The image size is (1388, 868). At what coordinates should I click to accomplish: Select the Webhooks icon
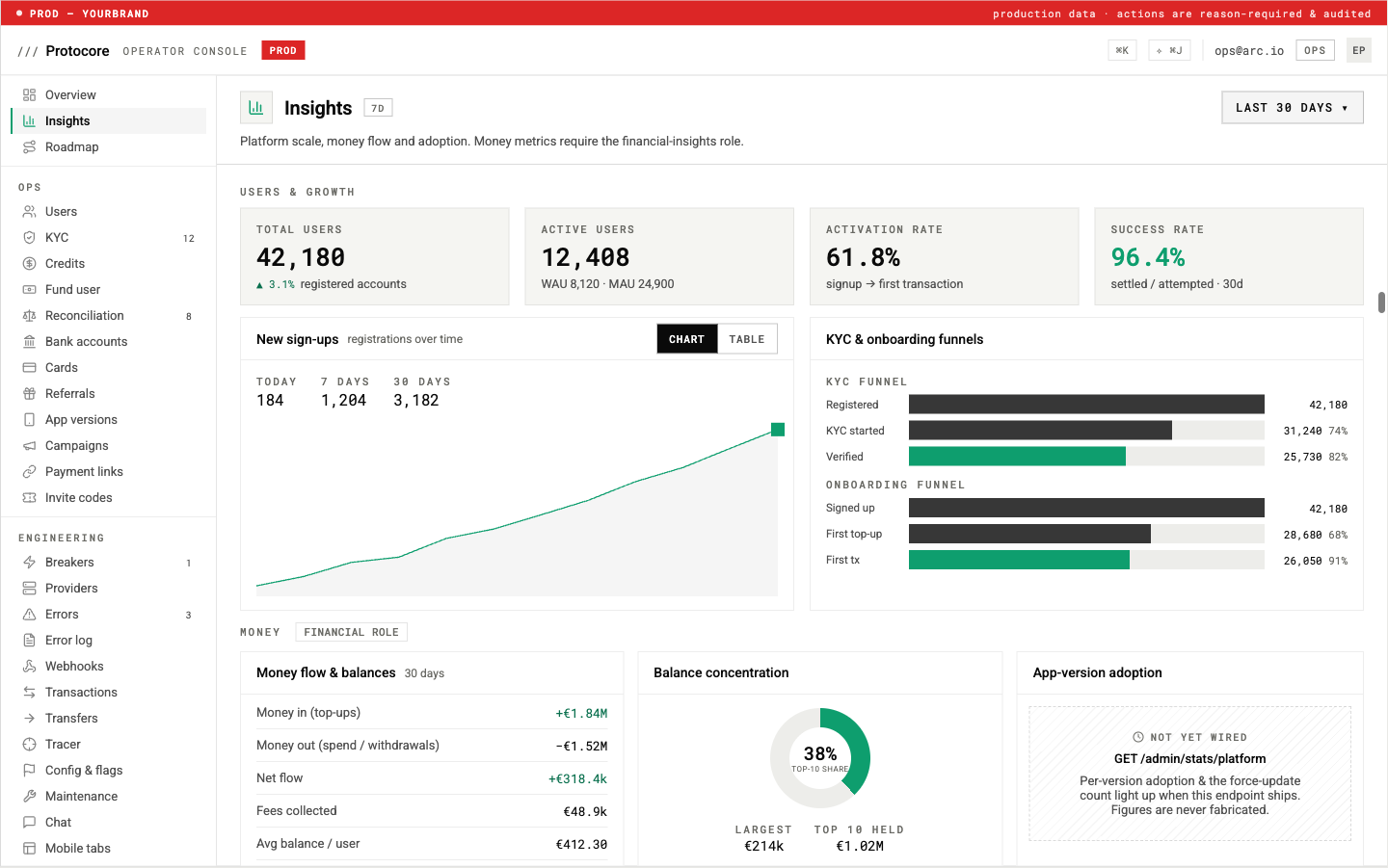(x=29, y=667)
